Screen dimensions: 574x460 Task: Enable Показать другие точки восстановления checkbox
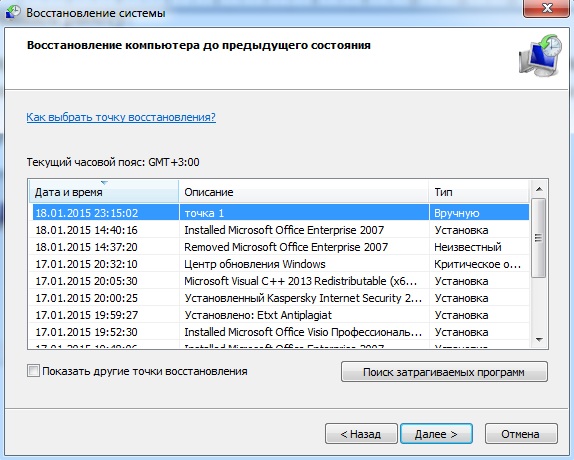tap(33, 371)
